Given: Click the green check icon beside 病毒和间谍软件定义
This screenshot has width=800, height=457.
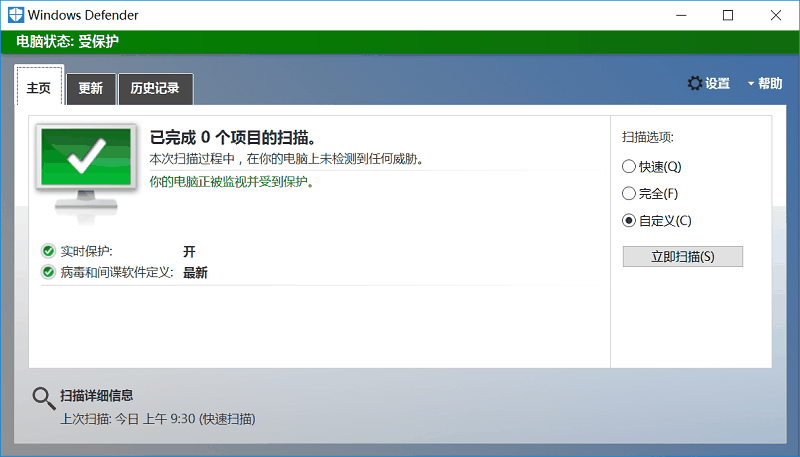Looking at the screenshot, I should 48,272.
